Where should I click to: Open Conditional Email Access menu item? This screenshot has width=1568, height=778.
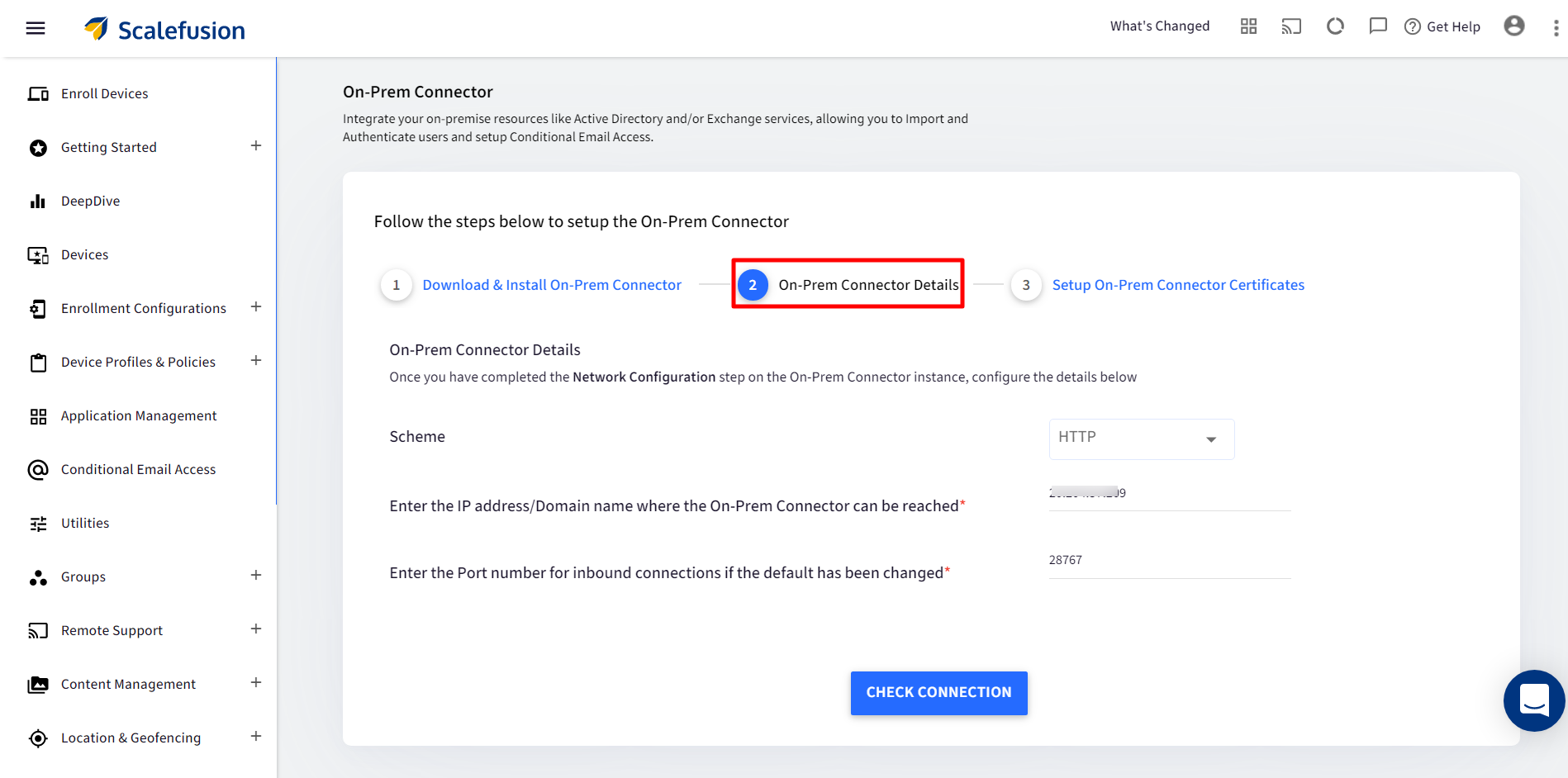(138, 469)
